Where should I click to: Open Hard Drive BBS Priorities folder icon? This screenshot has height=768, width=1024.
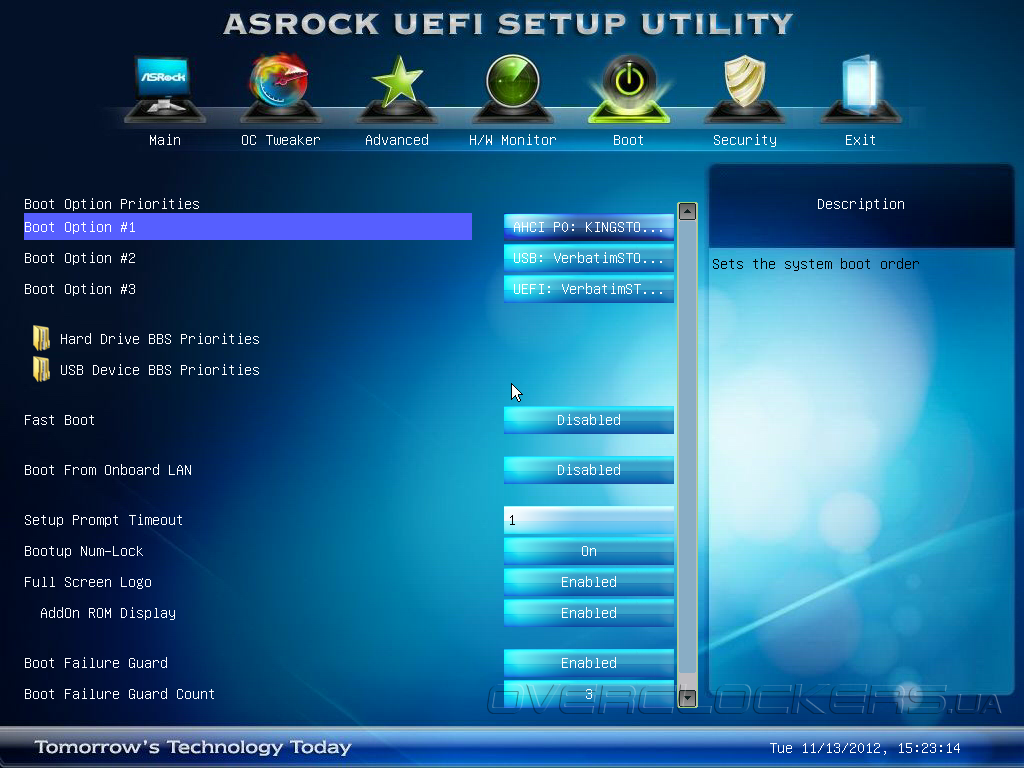[x=42, y=338]
